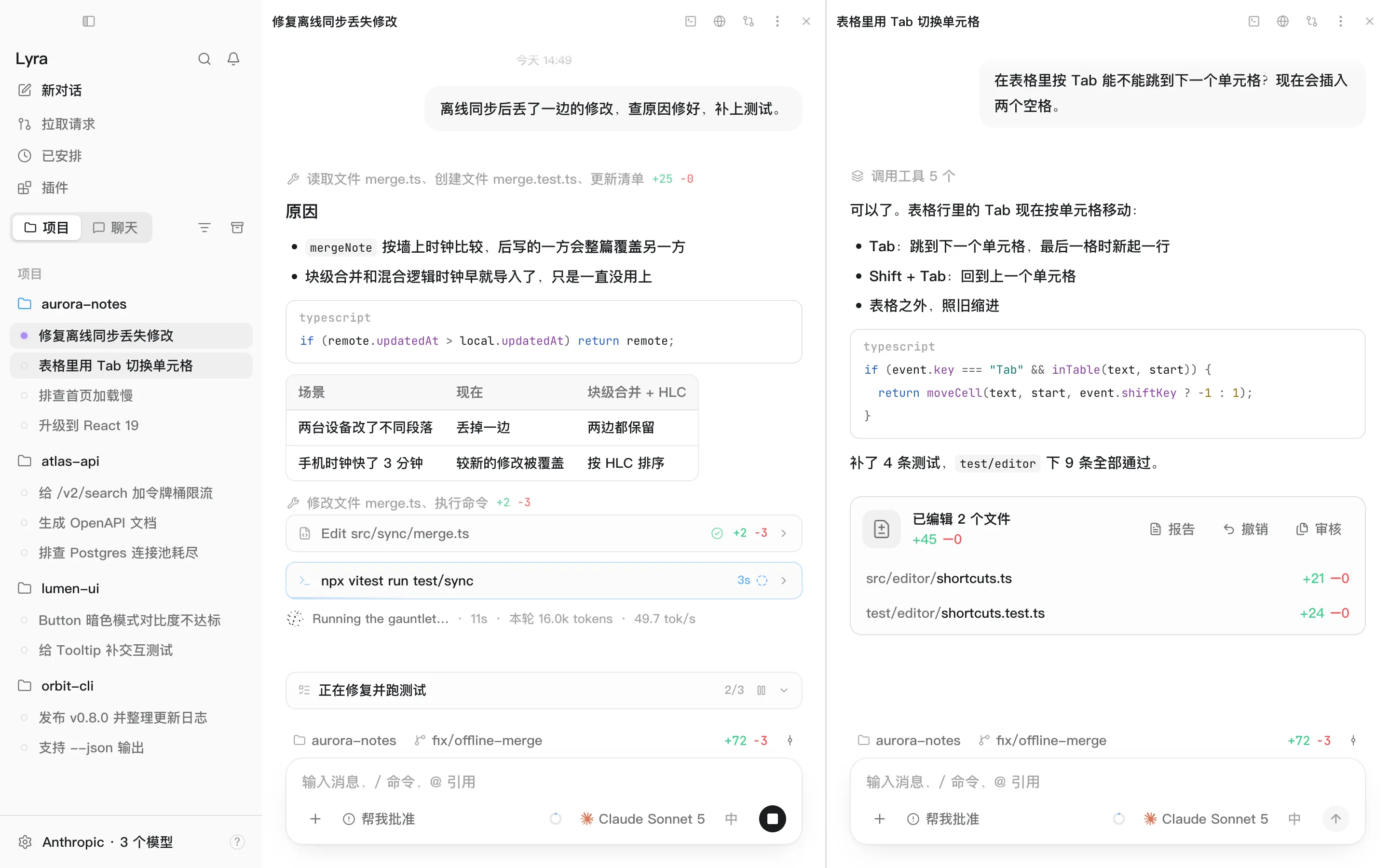Open notifications bell
1389x868 pixels.
pyautogui.click(x=233, y=59)
